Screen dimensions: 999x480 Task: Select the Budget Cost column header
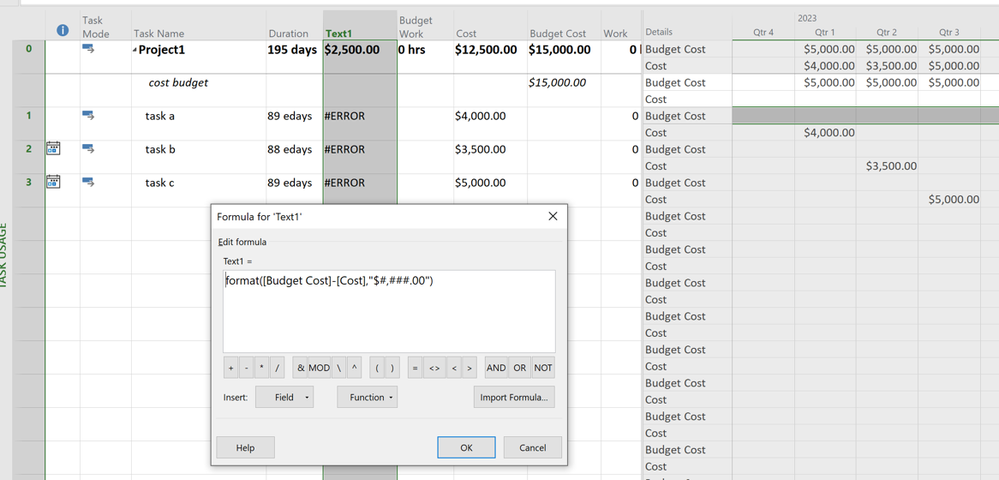(x=564, y=25)
